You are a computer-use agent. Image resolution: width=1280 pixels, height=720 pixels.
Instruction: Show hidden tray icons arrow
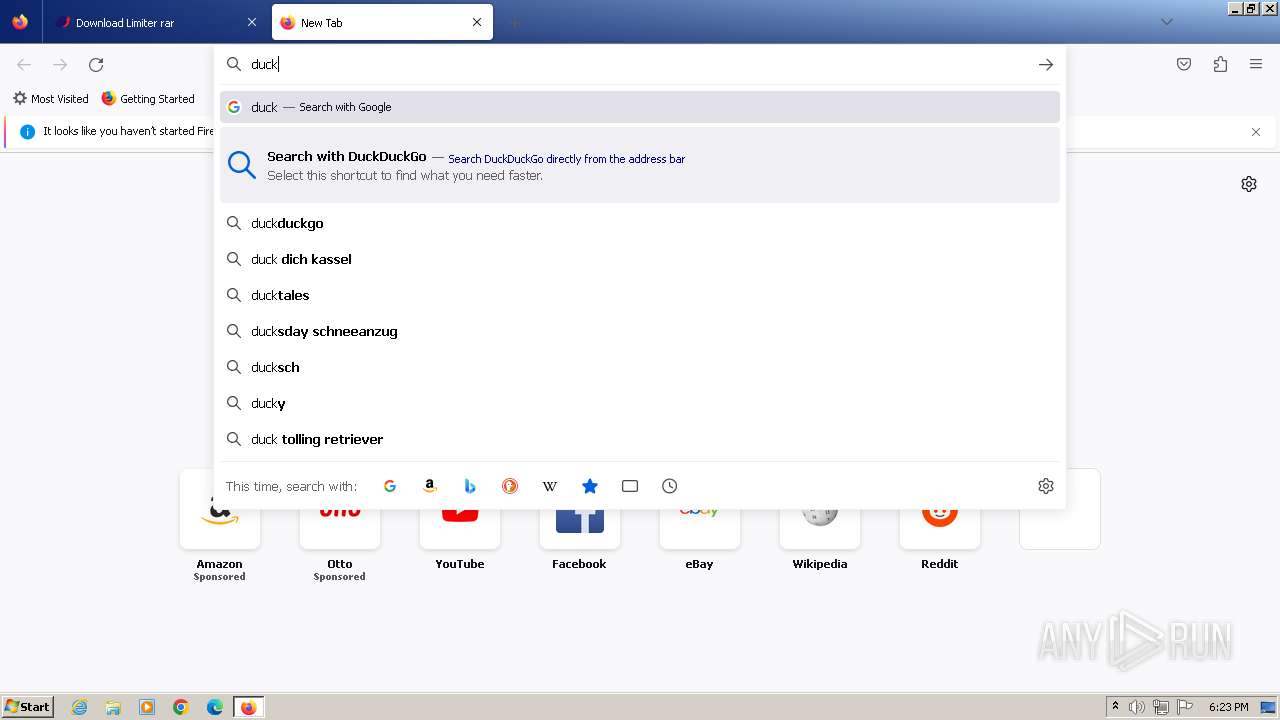click(1115, 706)
